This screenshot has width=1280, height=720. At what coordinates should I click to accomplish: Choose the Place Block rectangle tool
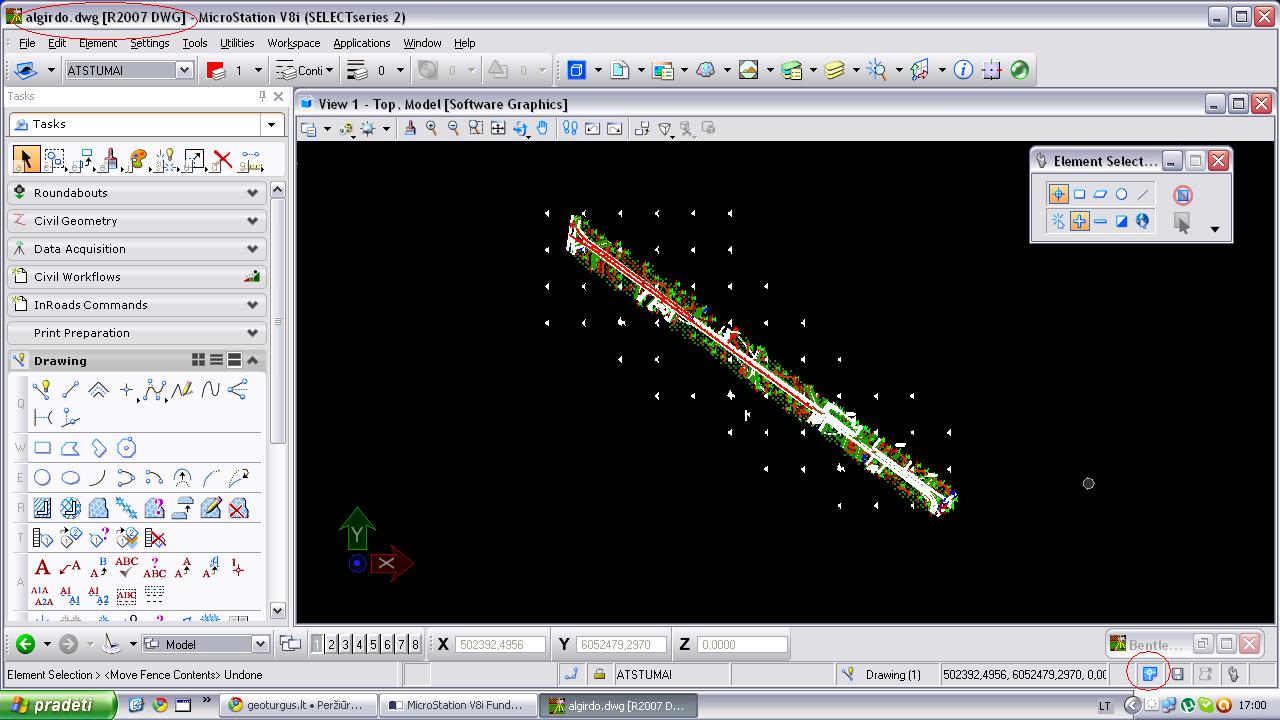42,448
